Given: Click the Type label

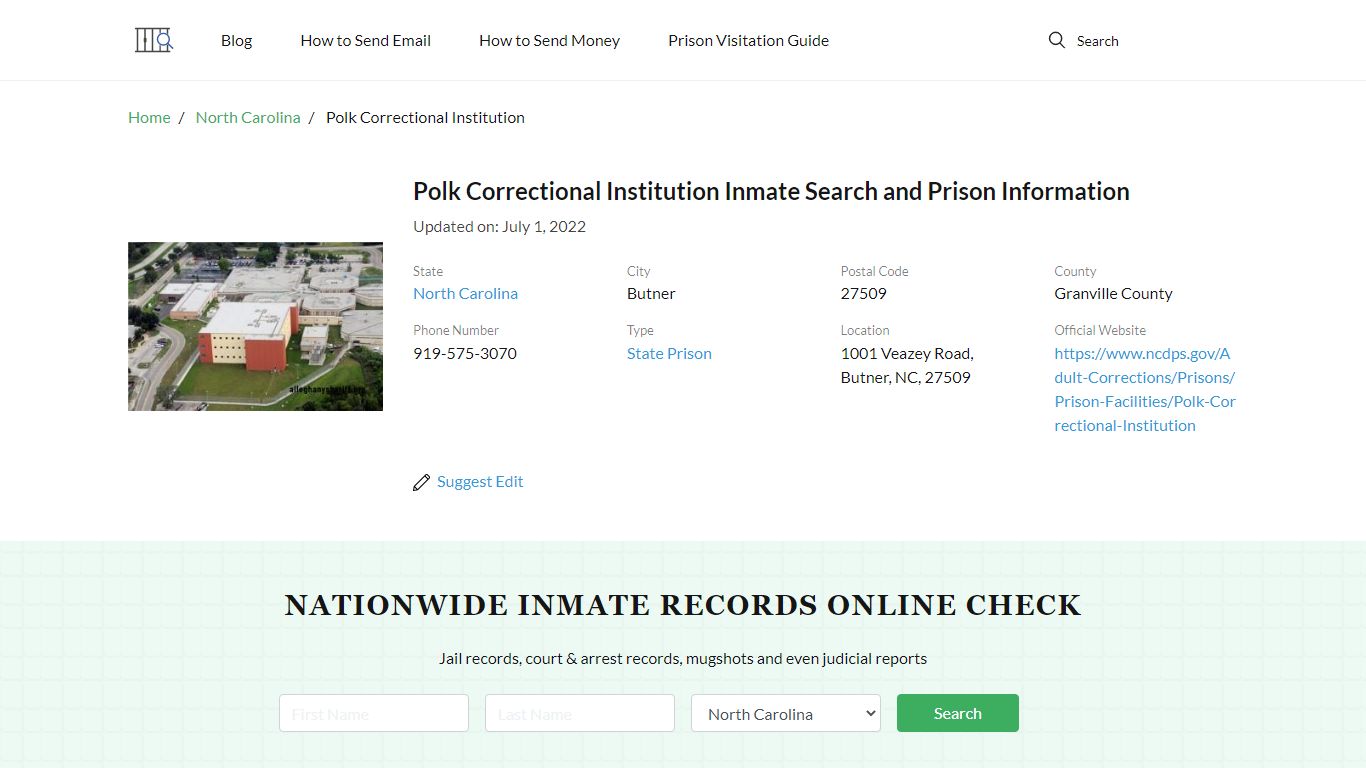Looking at the screenshot, I should pyautogui.click(x=640, y=330).
